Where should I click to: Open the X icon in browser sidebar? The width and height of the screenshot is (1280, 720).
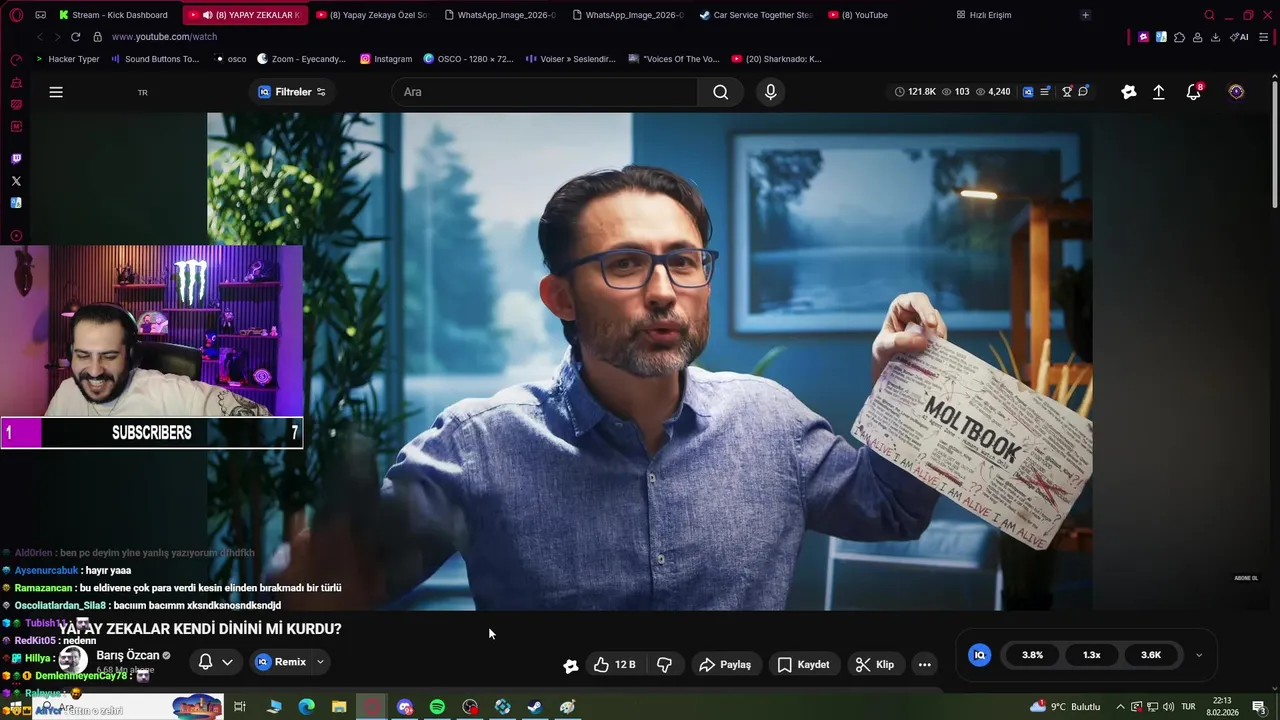(16, 181)
